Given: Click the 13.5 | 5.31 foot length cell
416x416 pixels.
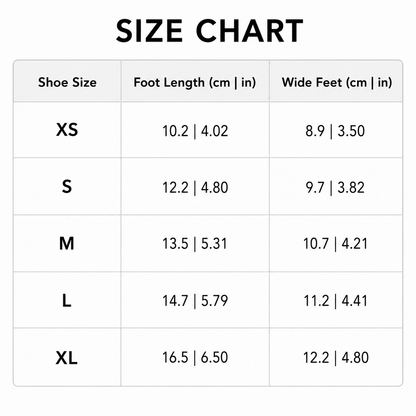Looking at the screenshot, I should point(195,244).
